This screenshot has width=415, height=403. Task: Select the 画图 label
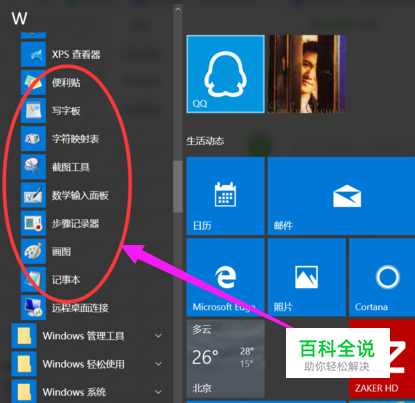click(x=61, y=251)
